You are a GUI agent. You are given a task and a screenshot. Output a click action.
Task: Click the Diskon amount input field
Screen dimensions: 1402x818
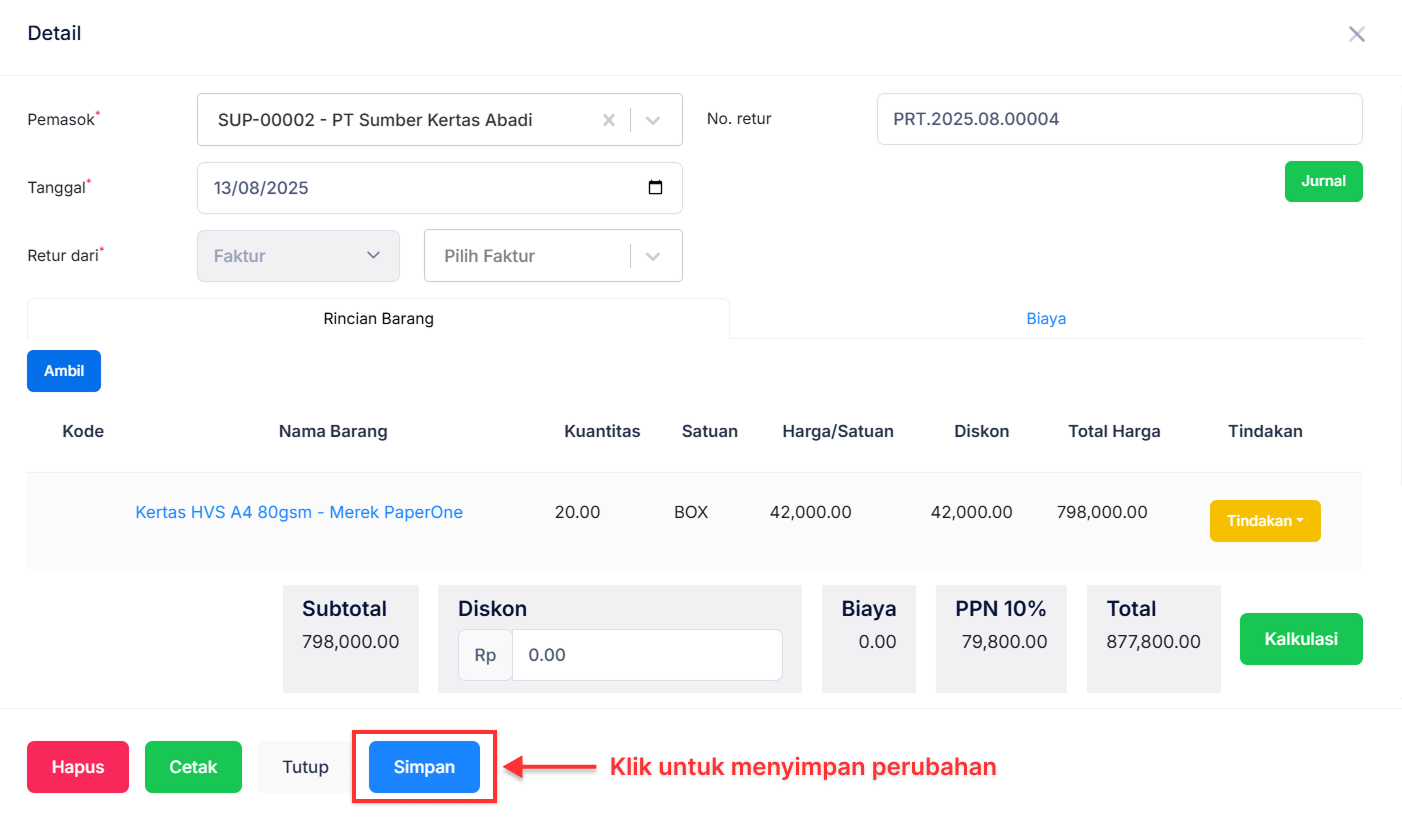tap(647, 655)
